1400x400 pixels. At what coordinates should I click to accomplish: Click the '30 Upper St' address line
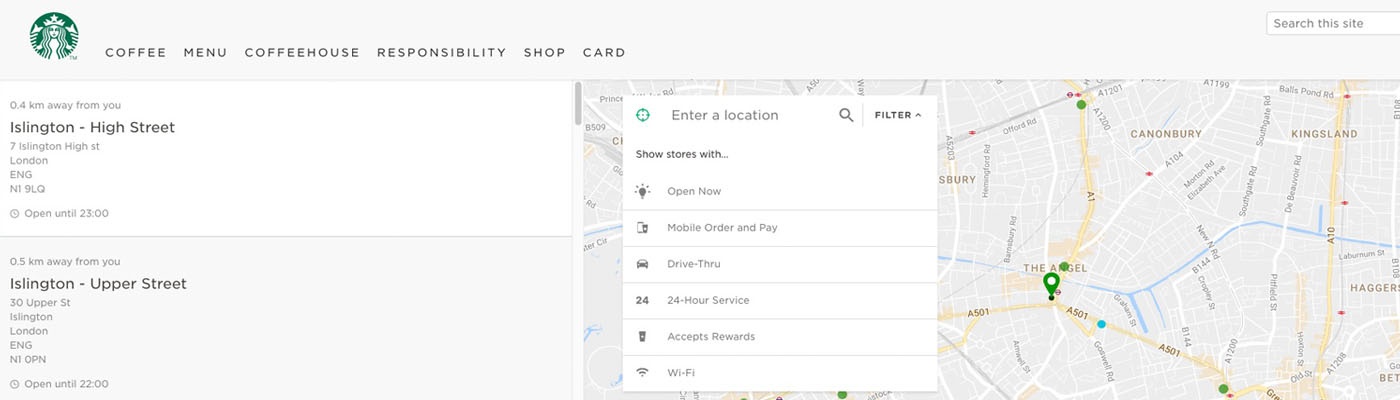pyautogui.click(x=40, y=303)
